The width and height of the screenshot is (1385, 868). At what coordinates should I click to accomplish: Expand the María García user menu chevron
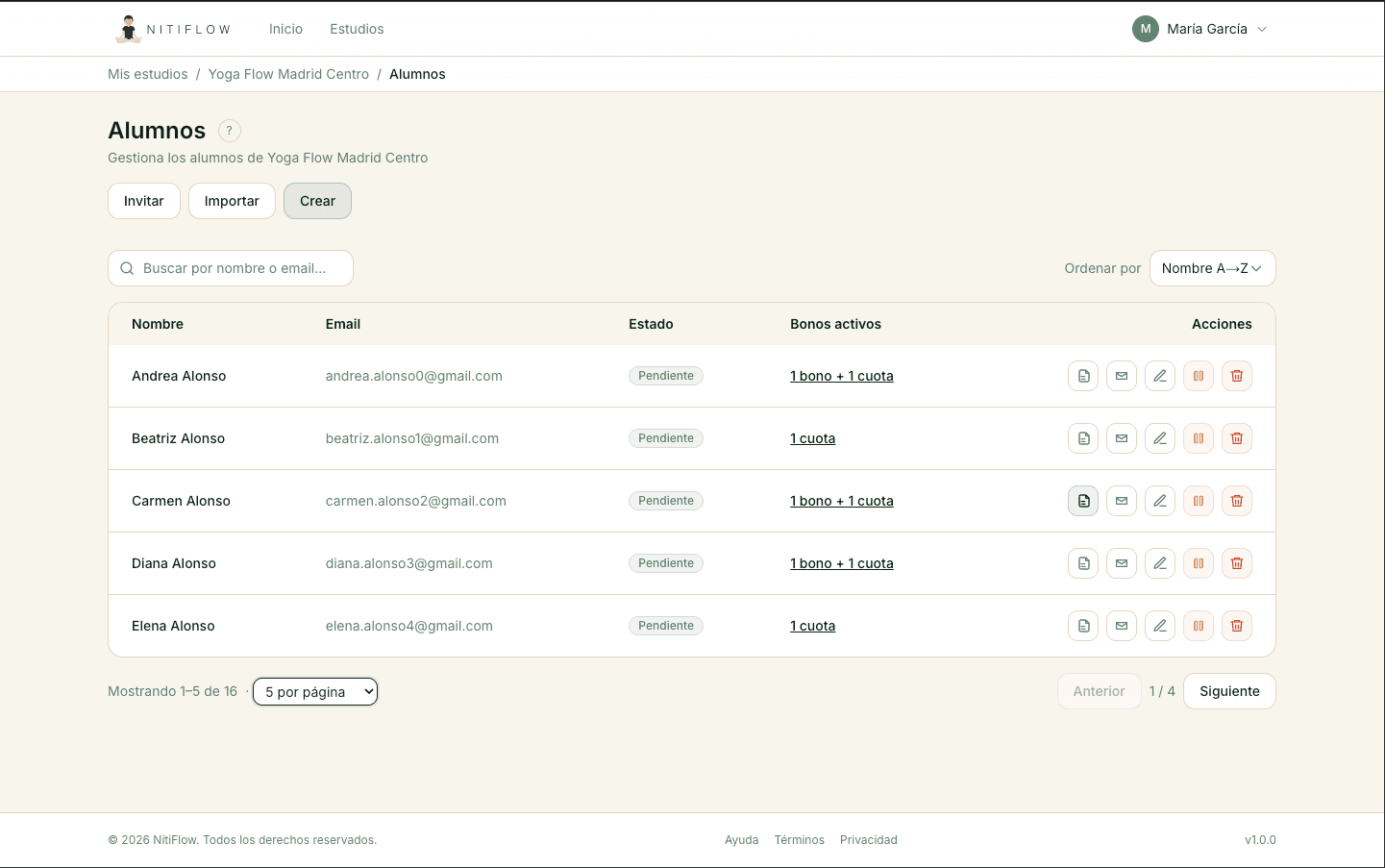coord(1262,29)
